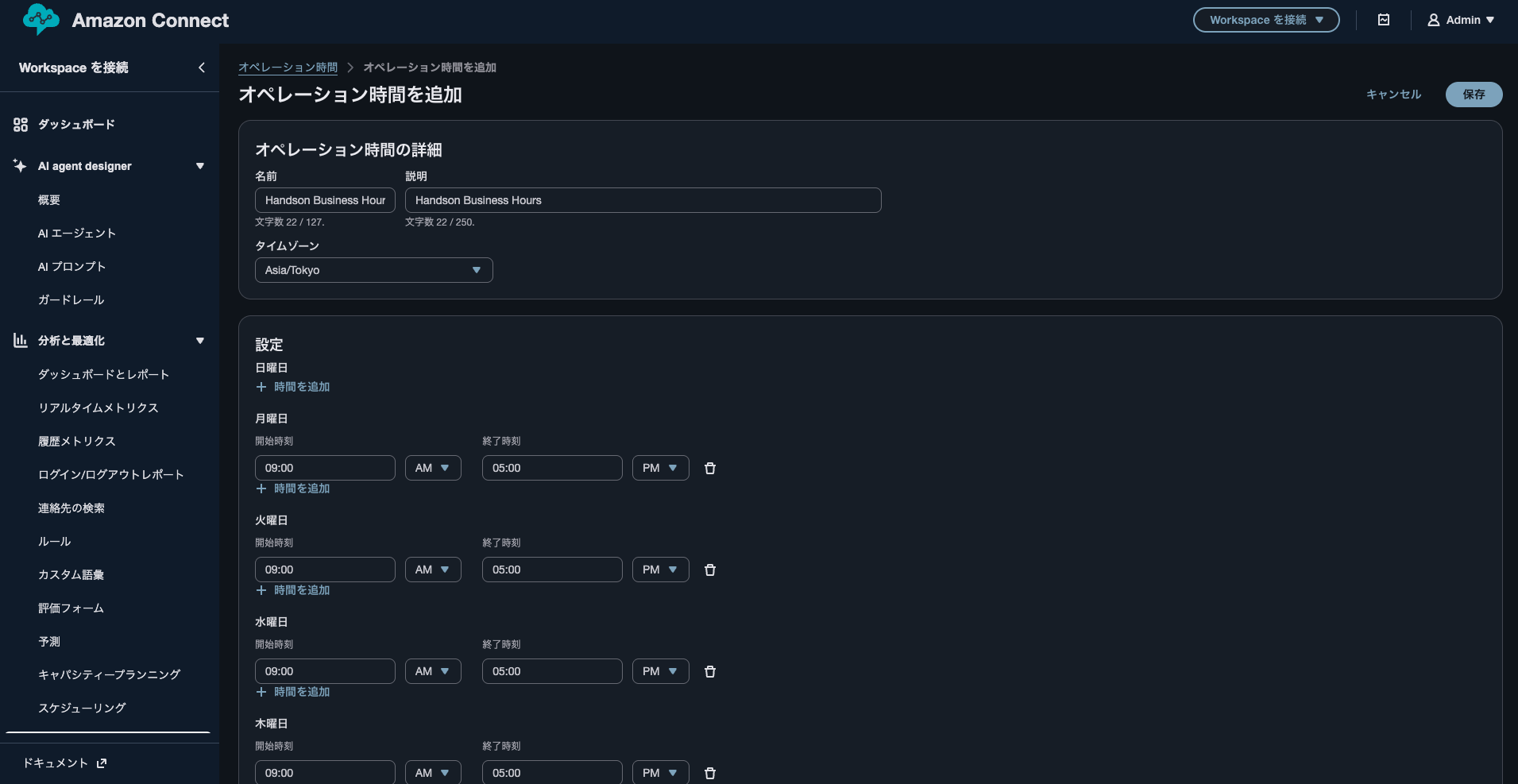
Task: Delete the 木曜日 time range
Action: (x=710, y=773)
